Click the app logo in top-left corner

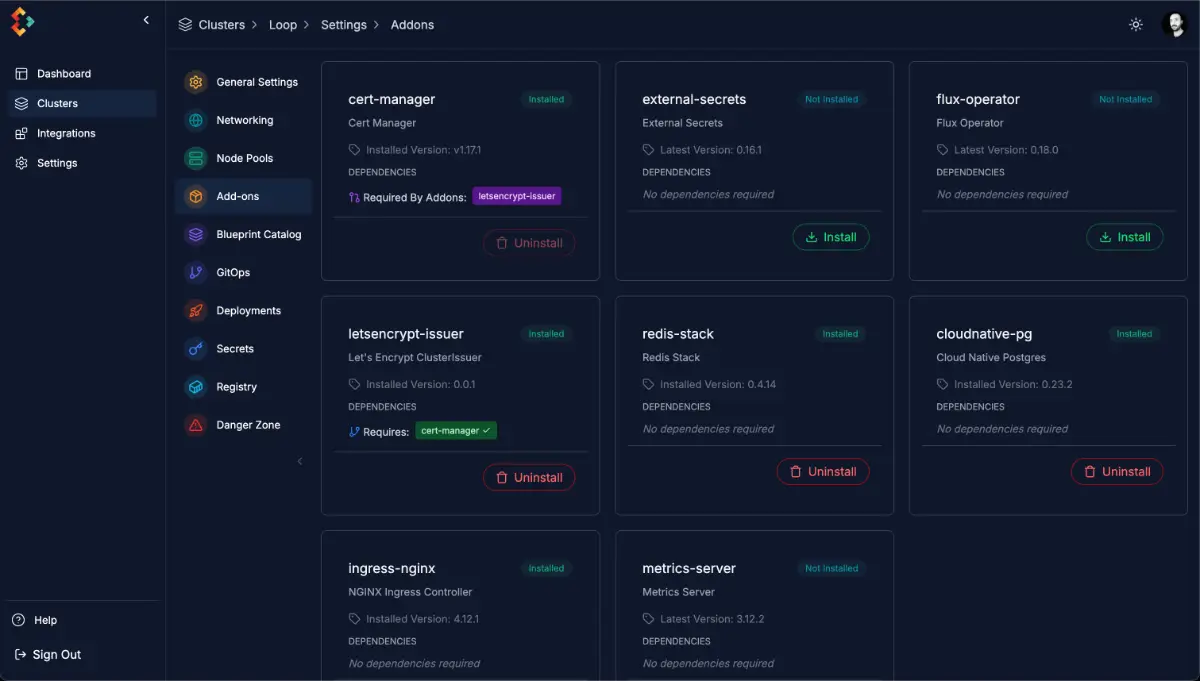[22, 22]
